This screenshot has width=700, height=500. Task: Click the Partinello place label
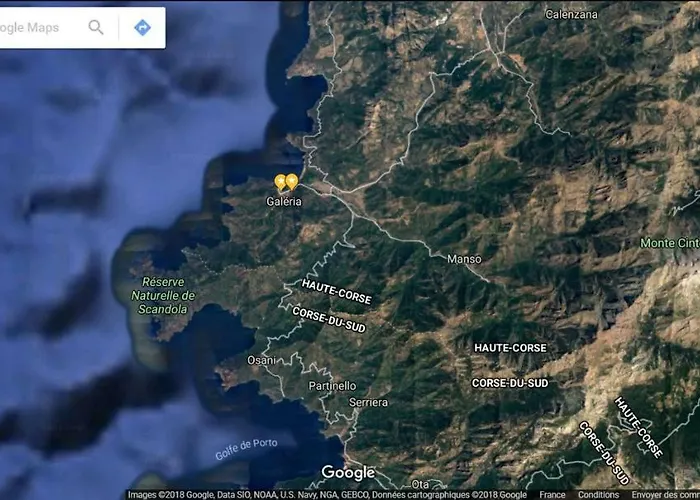click(x=332, y=385)
